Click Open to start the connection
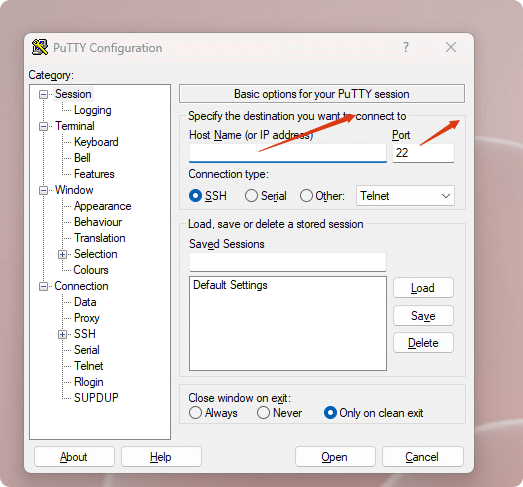Image resolution: width=523 pixels, height=487 pixels. [x=335, y=457]
